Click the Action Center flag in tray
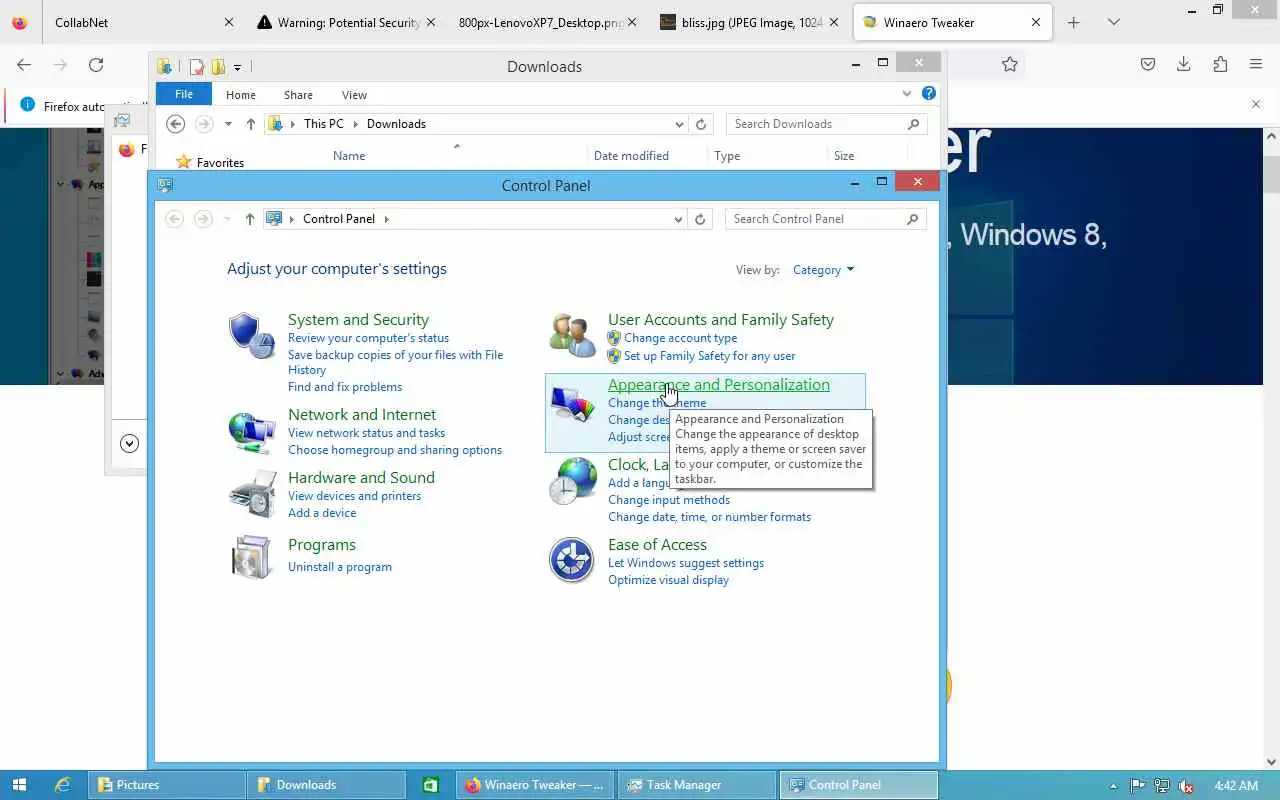1280x800 pixels. 1138,786
